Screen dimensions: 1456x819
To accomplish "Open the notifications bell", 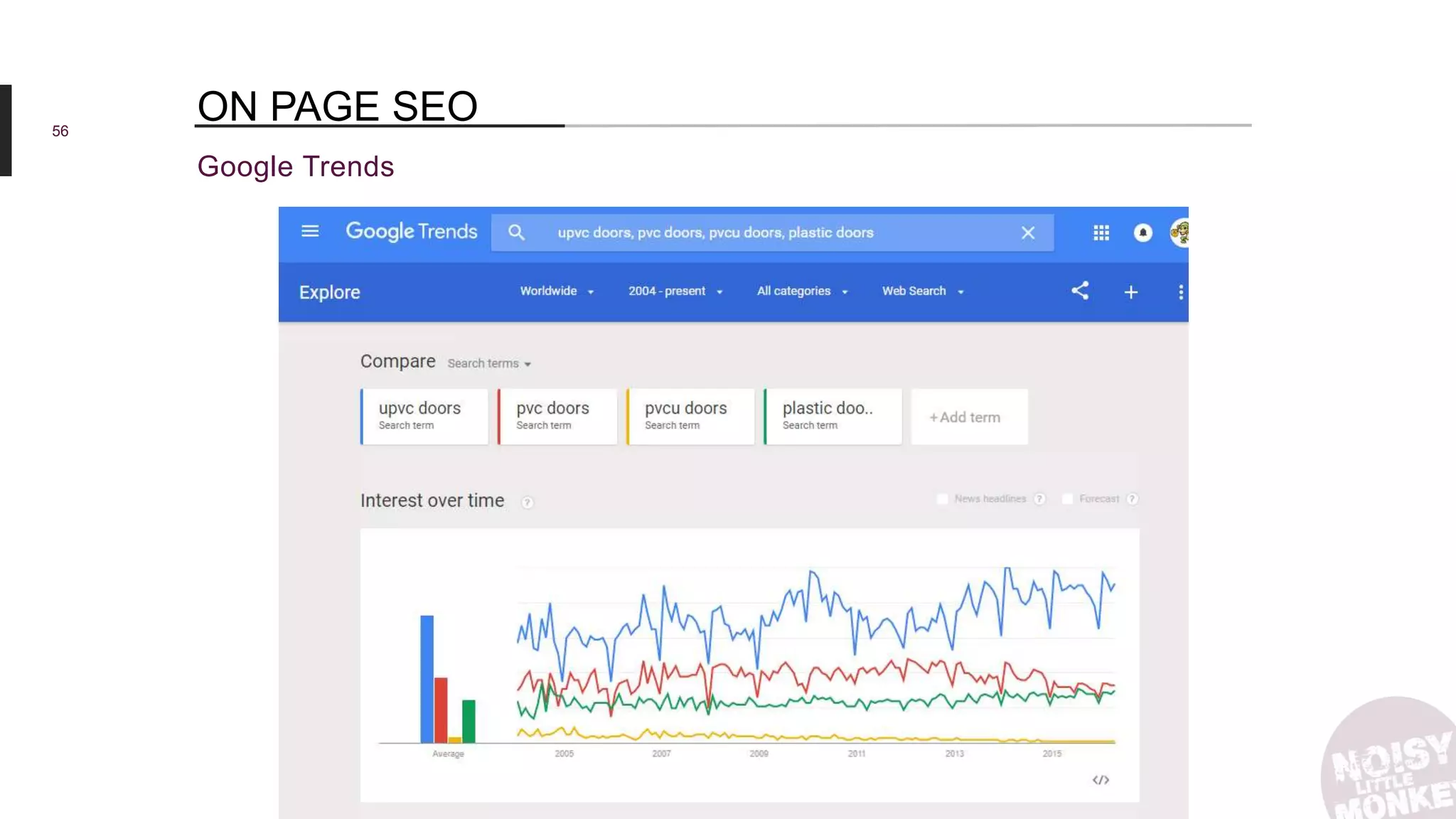I will (x=1143, y=232).
